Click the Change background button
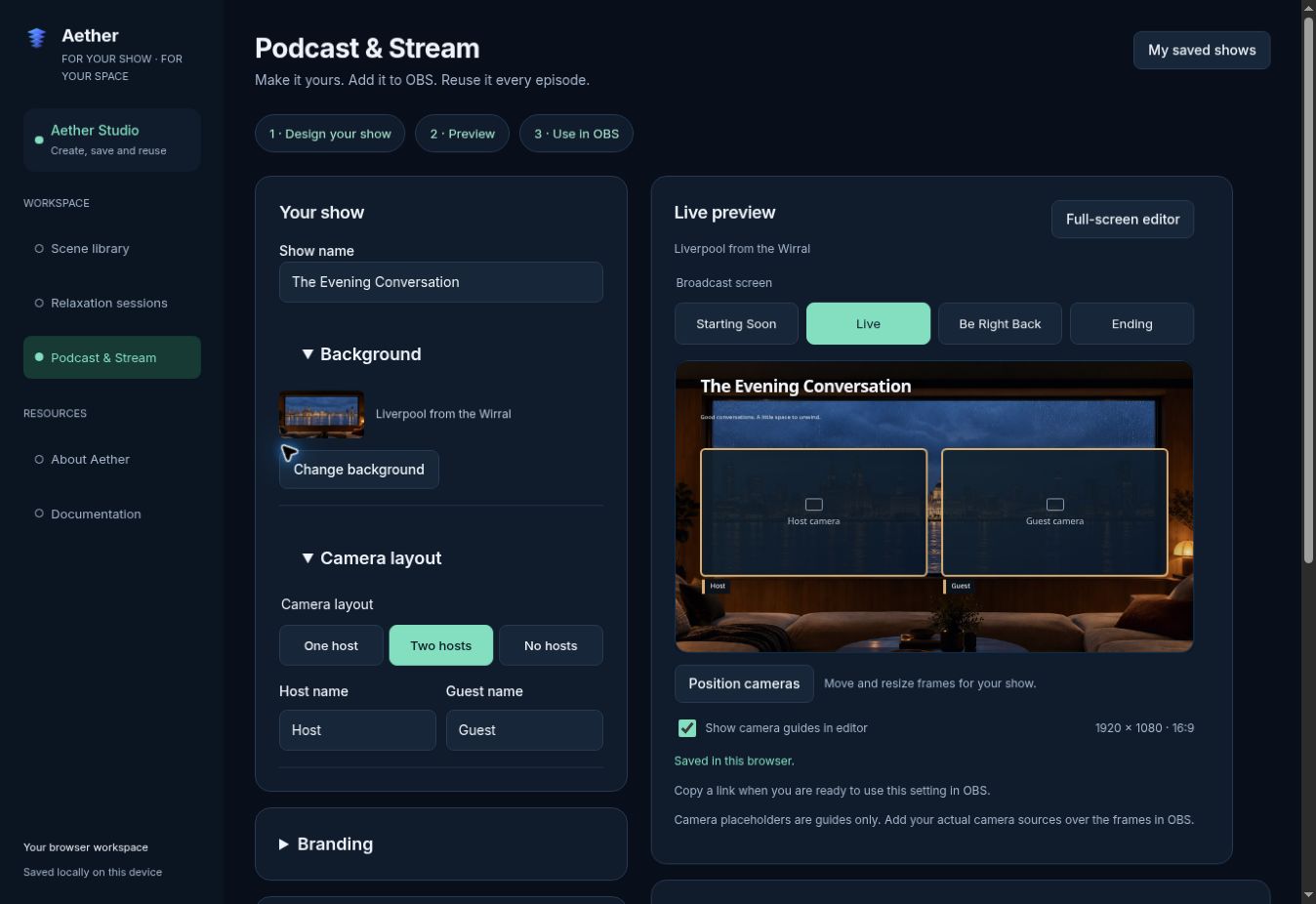Image resolution: width=1316 pixels, height=904 pixels. click(359, 470)
